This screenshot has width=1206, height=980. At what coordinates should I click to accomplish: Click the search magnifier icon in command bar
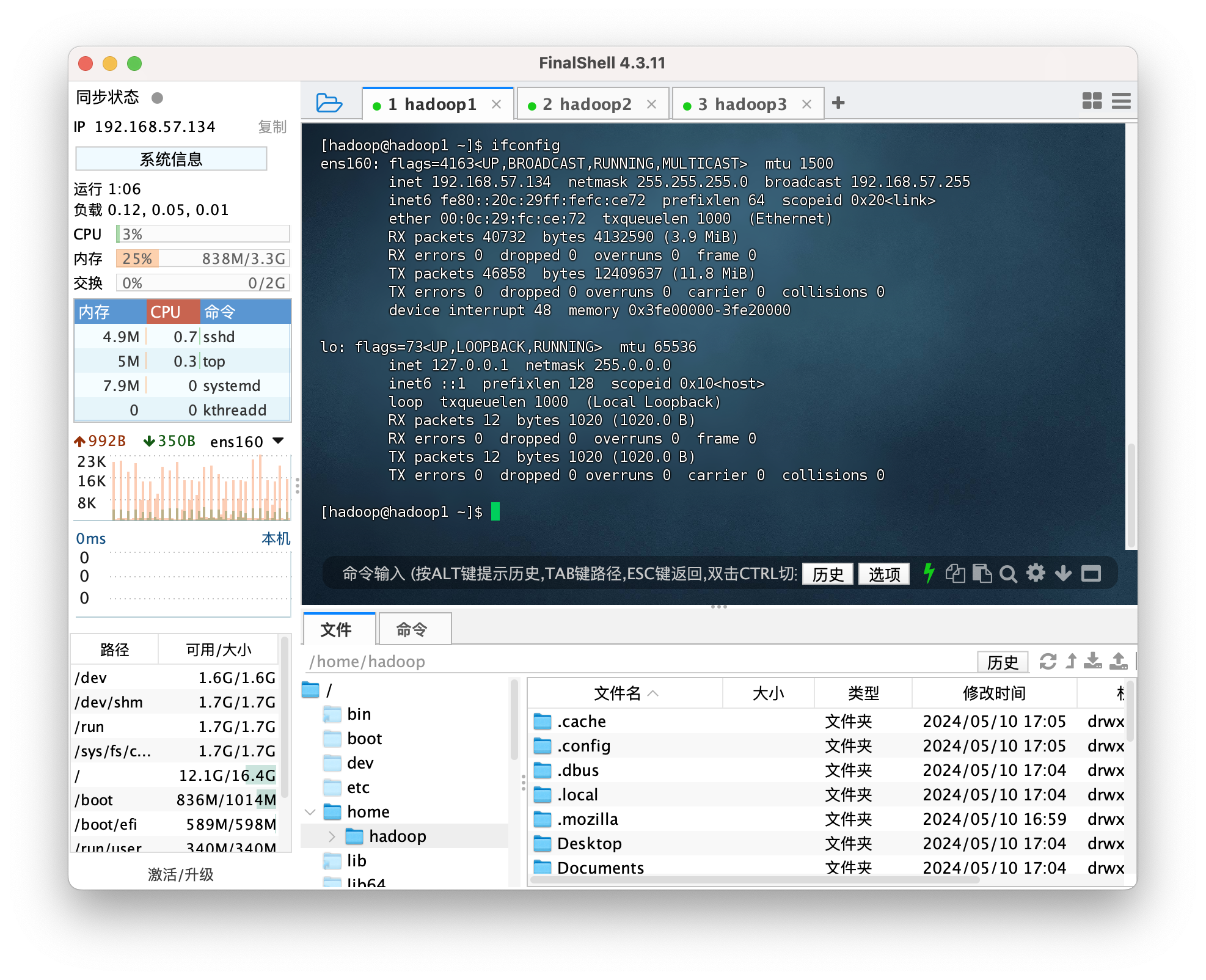click(1008, 574)
